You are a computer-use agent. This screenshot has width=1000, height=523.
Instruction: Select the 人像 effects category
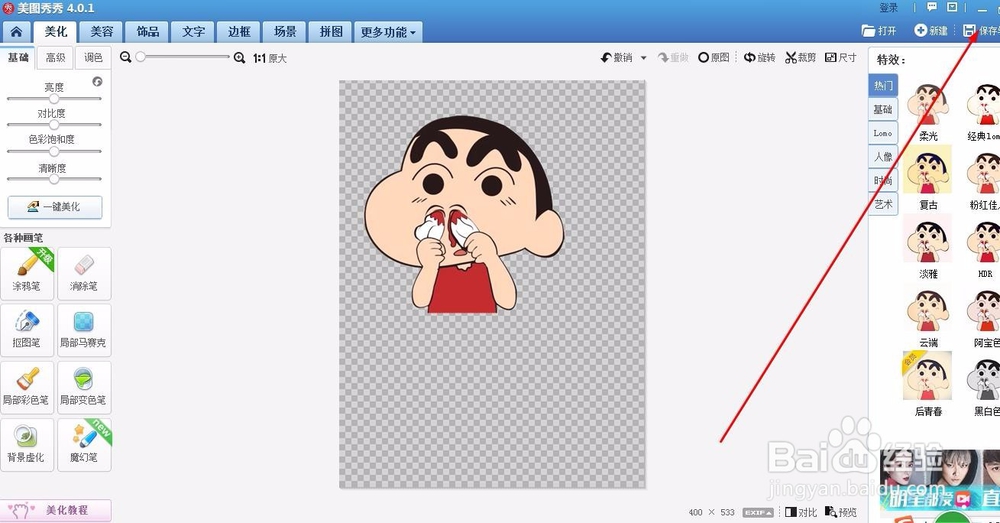883,157
